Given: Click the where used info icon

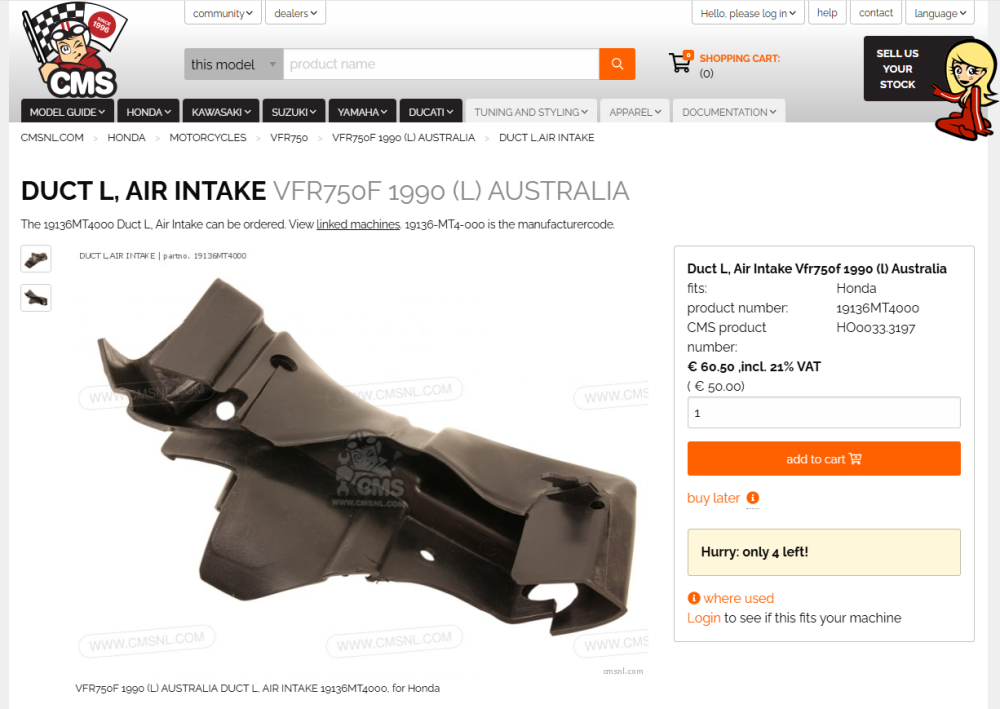Looking at the screenshot, I should click(694, 598).
